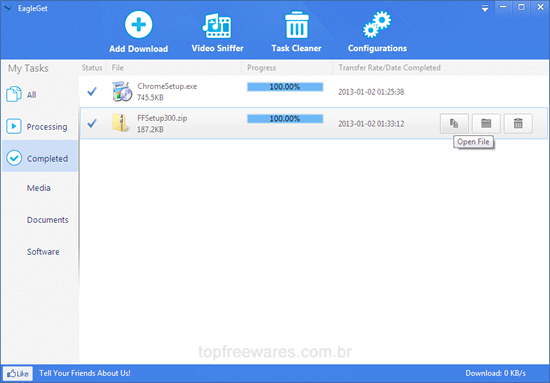The height and width of the screenshot is (383, 550).
Task: Click the 745.5KB file size text
Action: coord(150,98)
